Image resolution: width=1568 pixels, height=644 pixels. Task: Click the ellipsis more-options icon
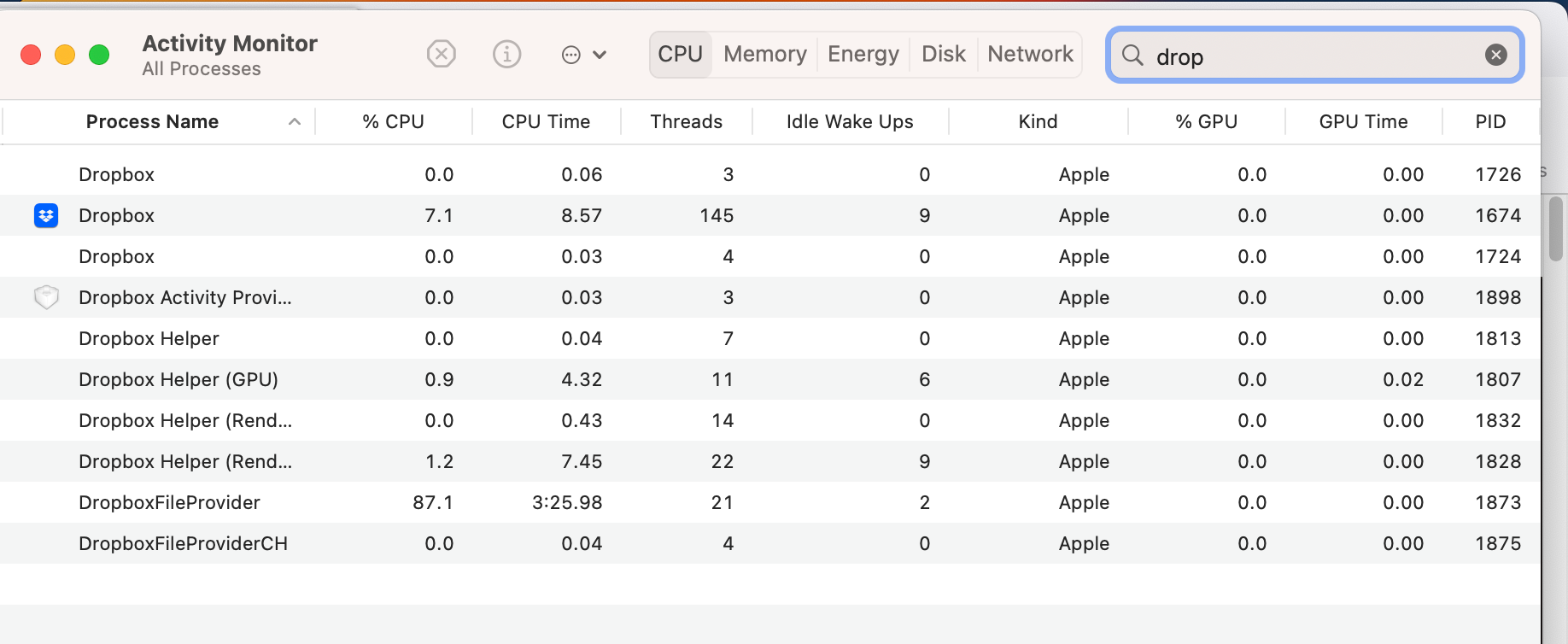tap(570, 56)
